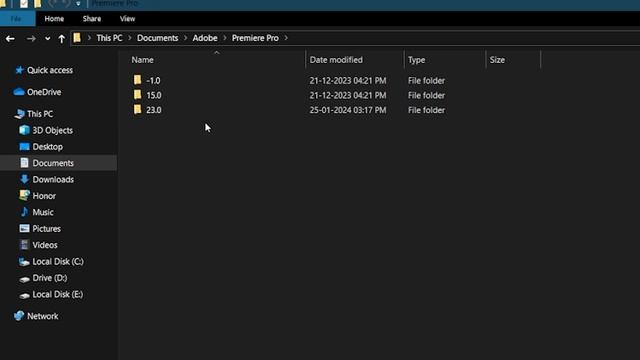Sort by Name column header
The width and height of the screenshot is (640, 360).
pyautogui.click(x=142, y=60)
